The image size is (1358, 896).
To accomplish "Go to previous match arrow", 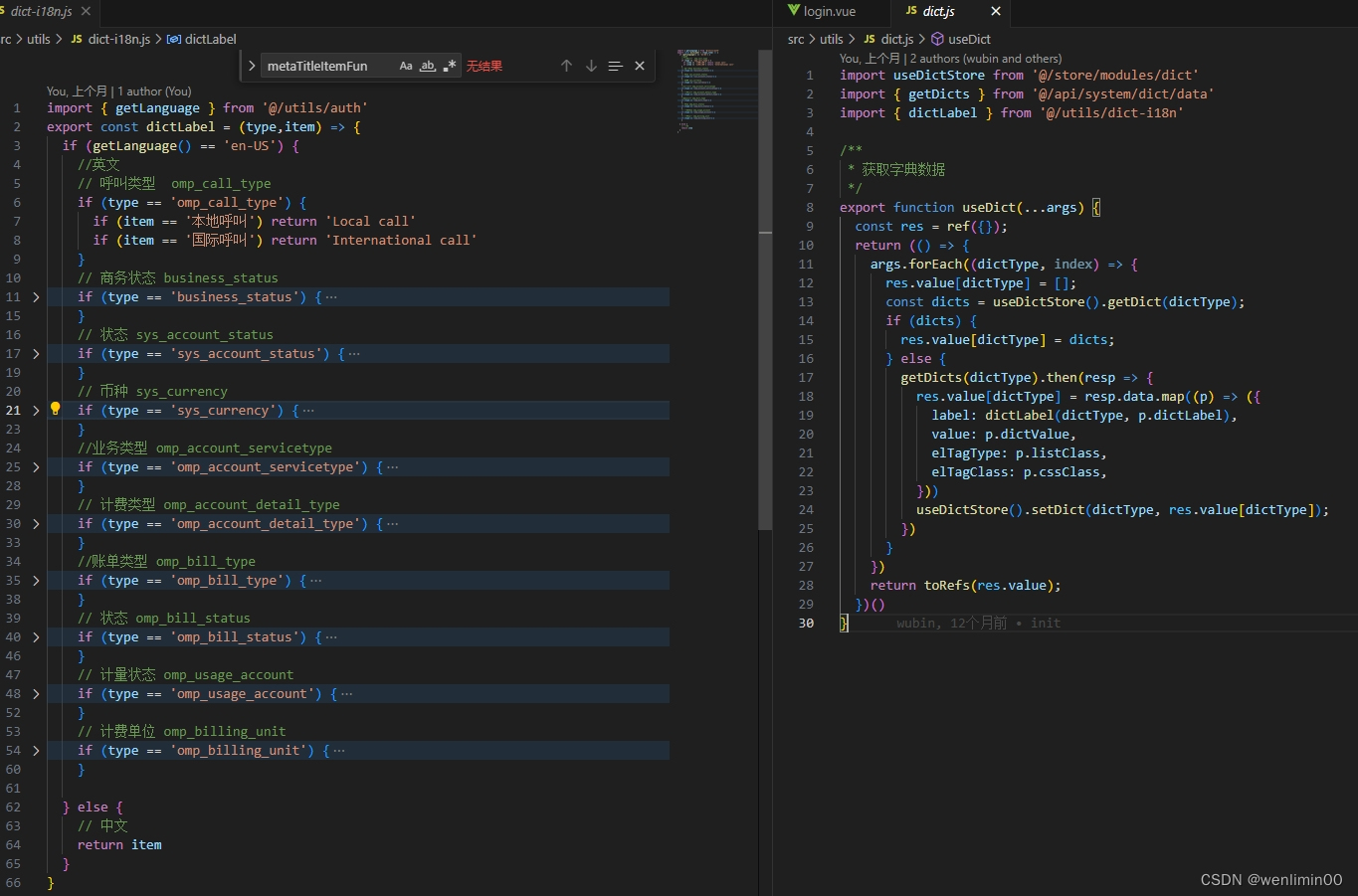I will (566, 66).
